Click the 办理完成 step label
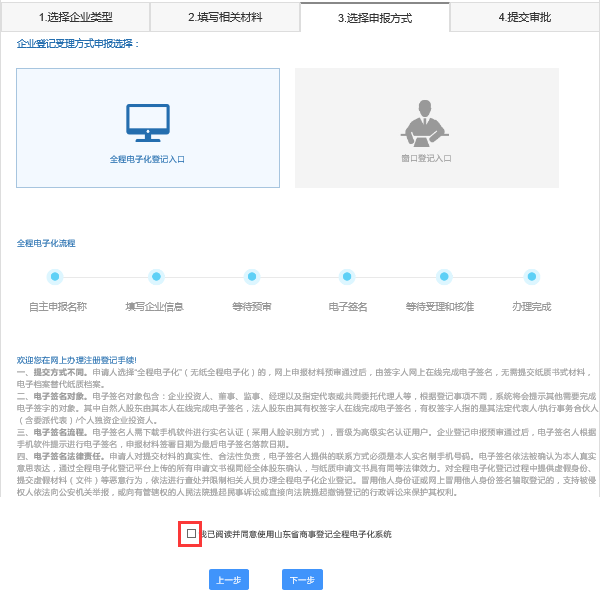 point(531,307)
